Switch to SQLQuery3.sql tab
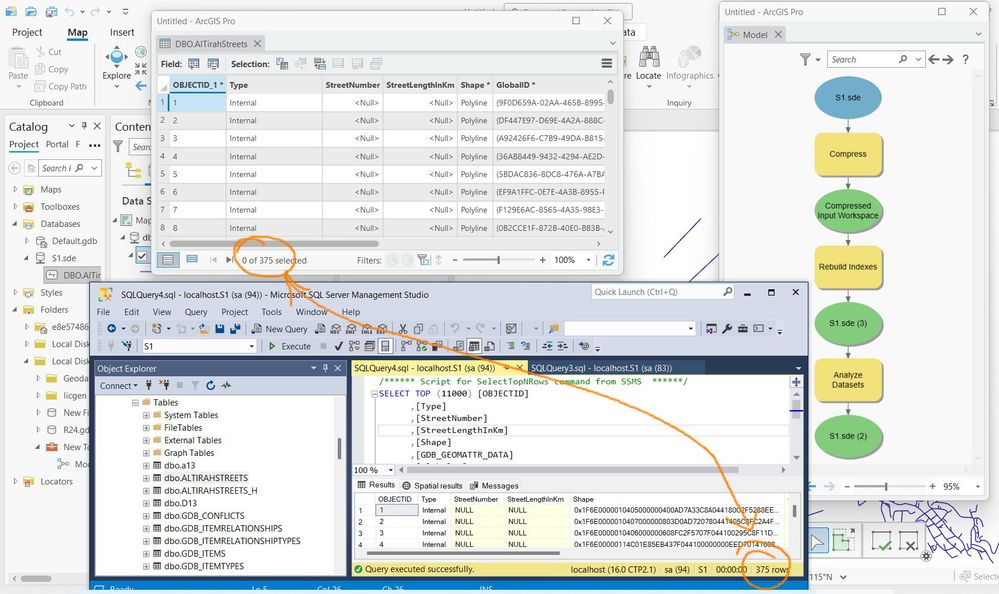This screenshot has width=999, height=594. coord(601,368)
